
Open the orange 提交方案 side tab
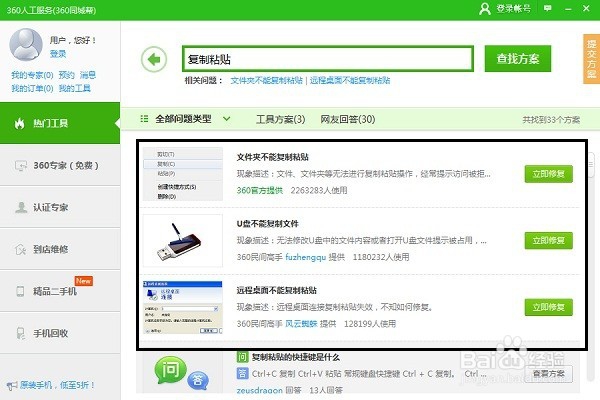click(592, 59)
